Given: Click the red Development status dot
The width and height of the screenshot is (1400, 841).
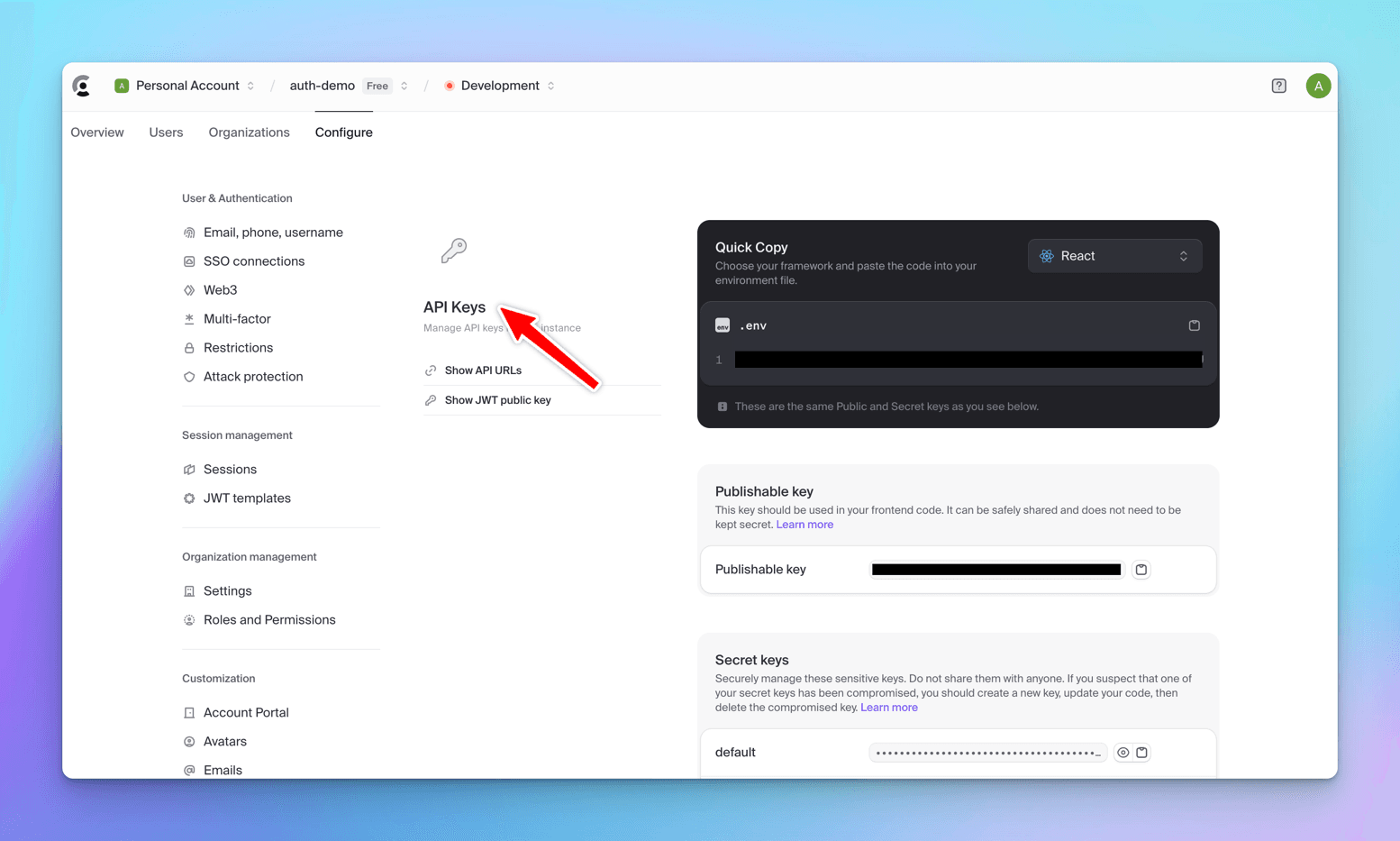Looking at the screenshot, I should click(x=449, y=86).
